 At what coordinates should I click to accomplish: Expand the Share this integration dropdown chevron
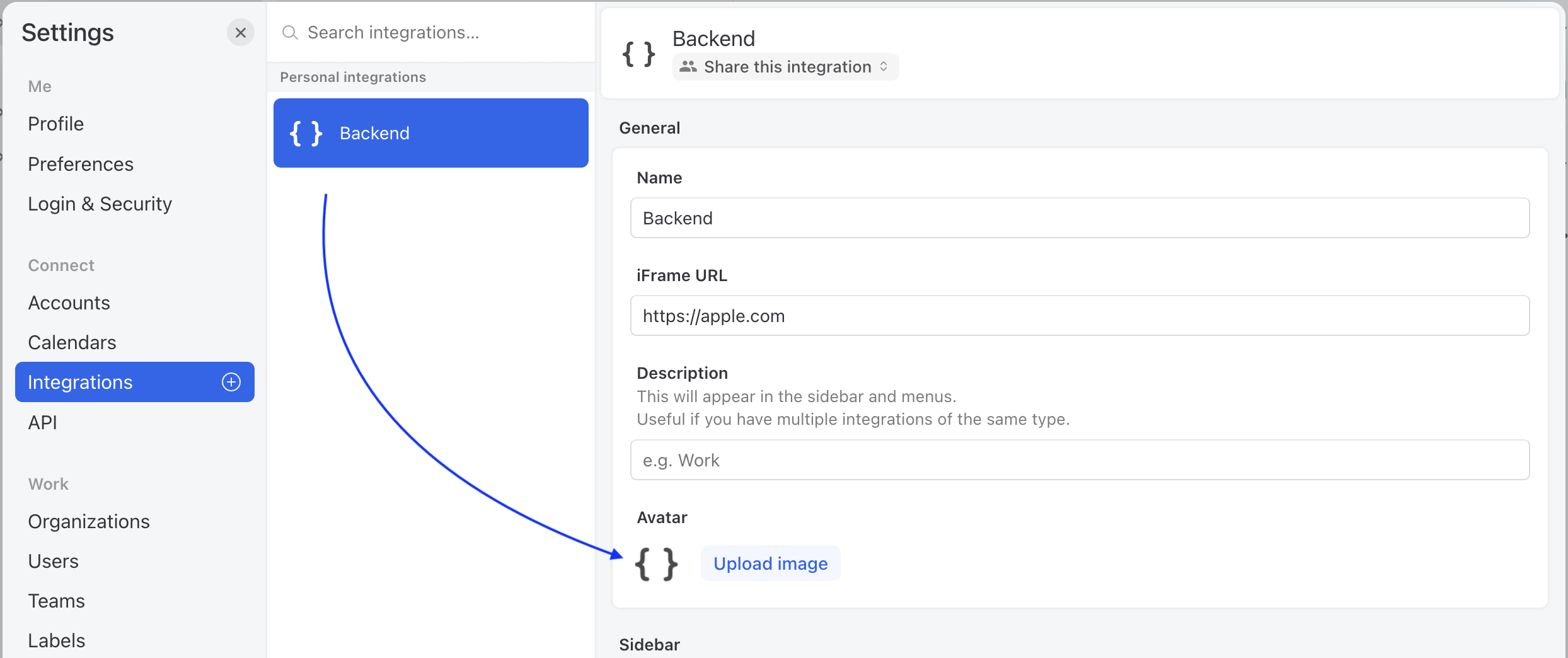click(x=884, y=66)
